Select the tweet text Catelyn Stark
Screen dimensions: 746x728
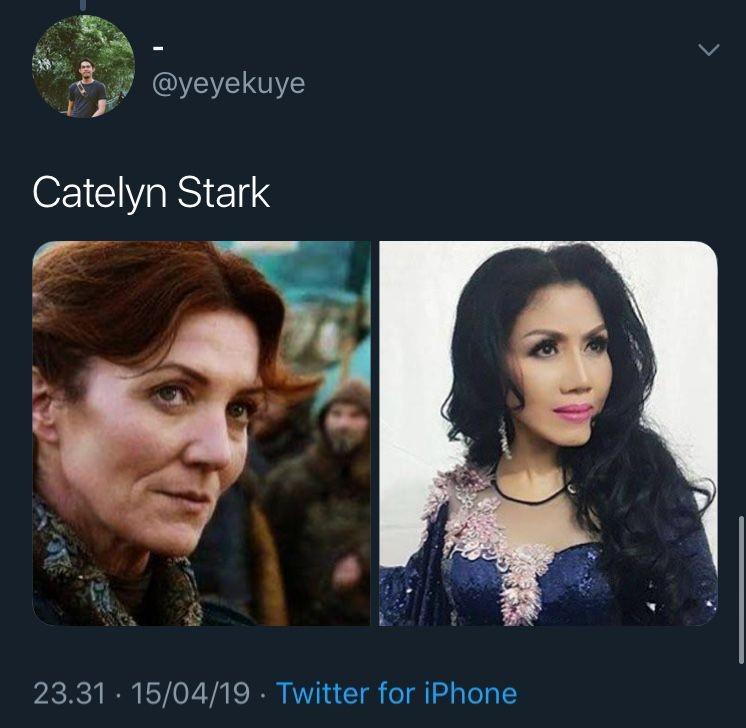(x=151, y=193)
